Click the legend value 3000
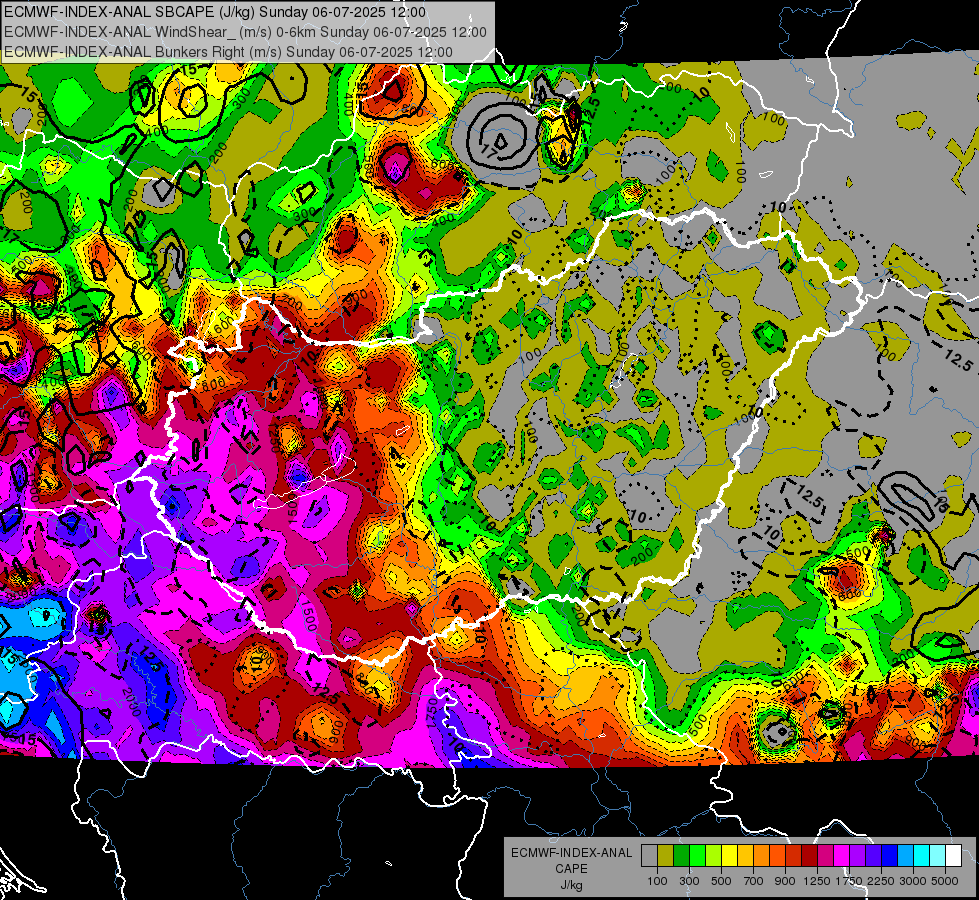The height and width of the screenshot is (900, 979). click(913, 881)
